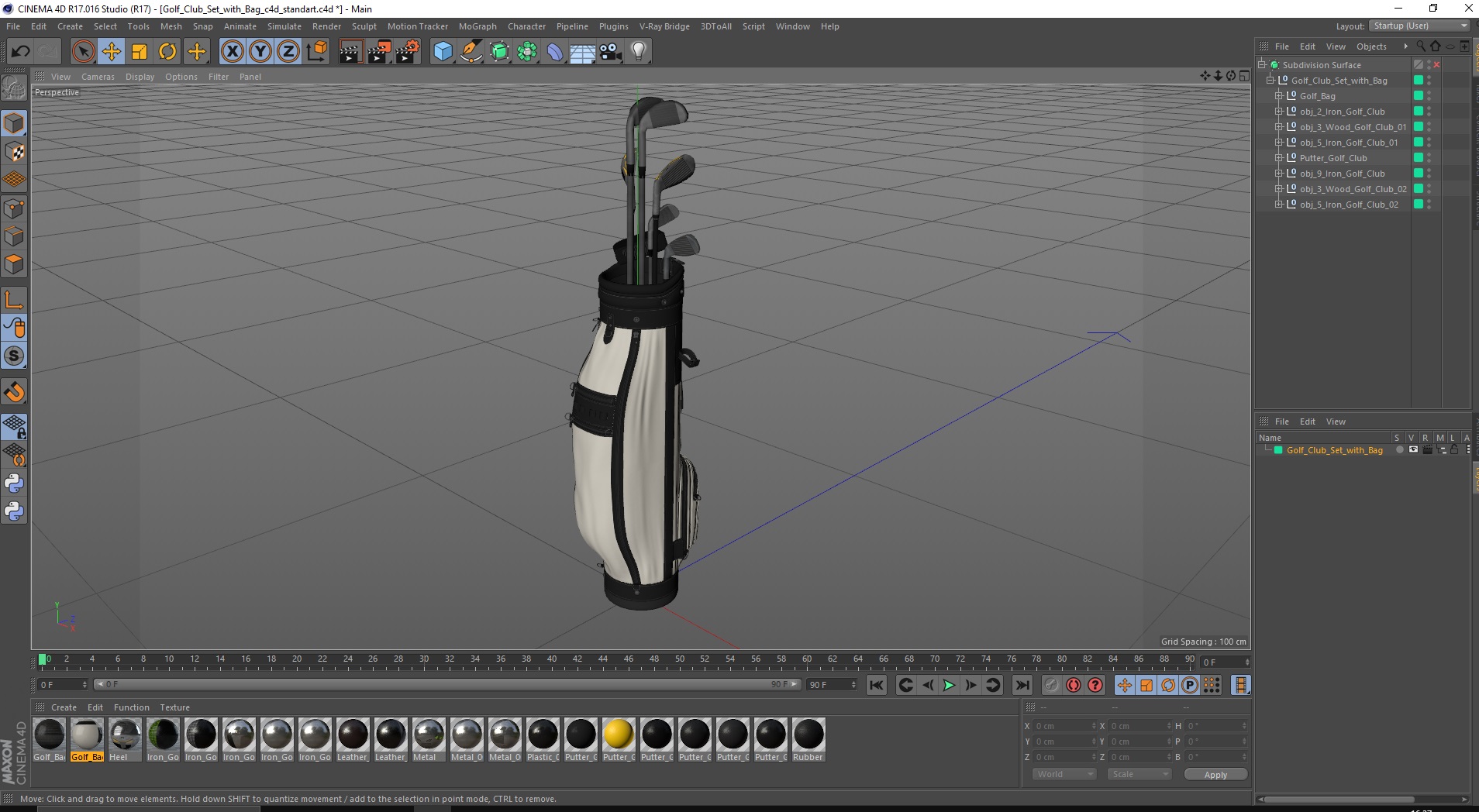1479x812 pixels.
Task: Add a light object
Action: pyautogui.click(x=639, y=52)
